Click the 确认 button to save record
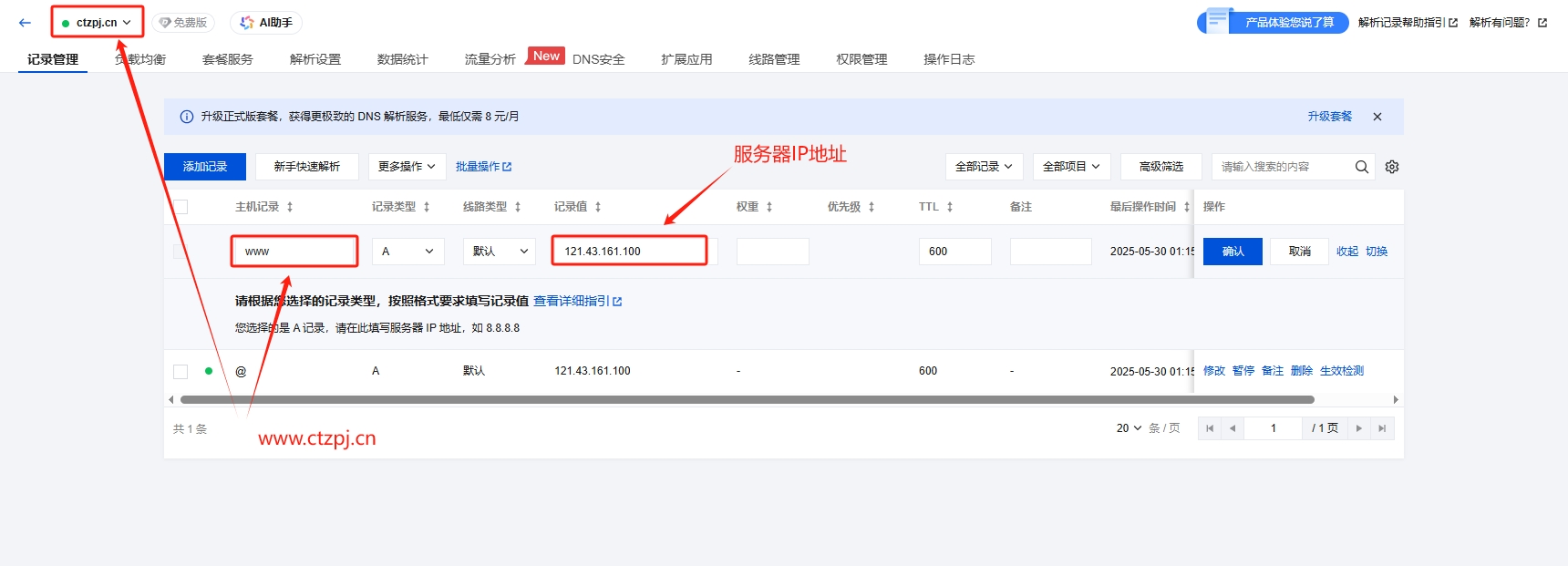This screenshot has height=566, width=1568. (1233, 252)
